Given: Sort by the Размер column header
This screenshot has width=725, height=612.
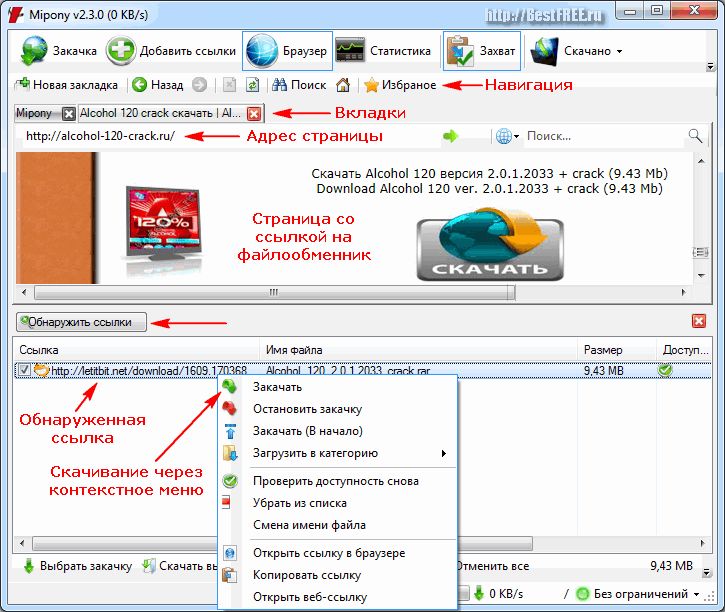Looking at the screenshot, I should point(617,350).
